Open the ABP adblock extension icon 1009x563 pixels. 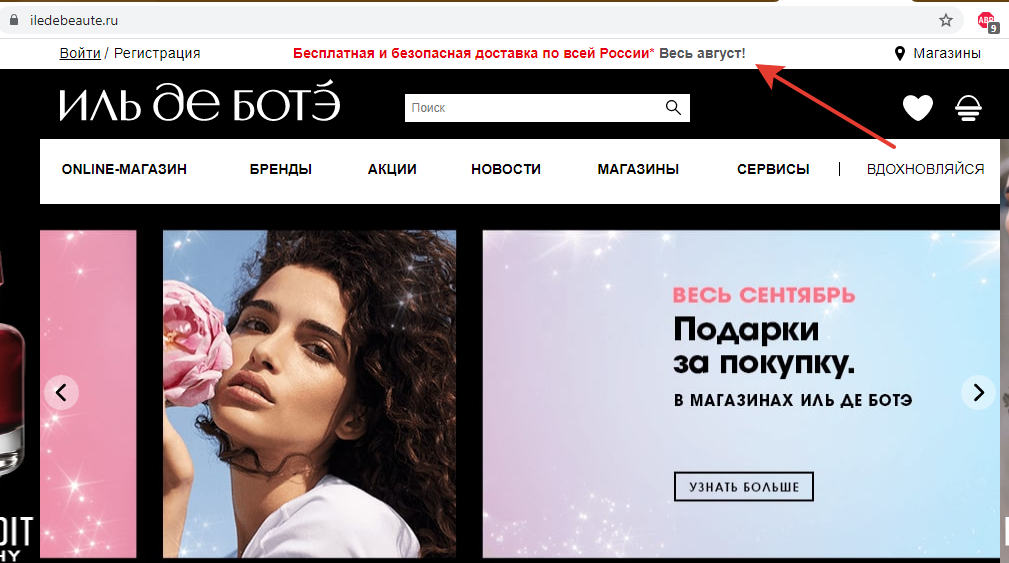tap(987, 22)
